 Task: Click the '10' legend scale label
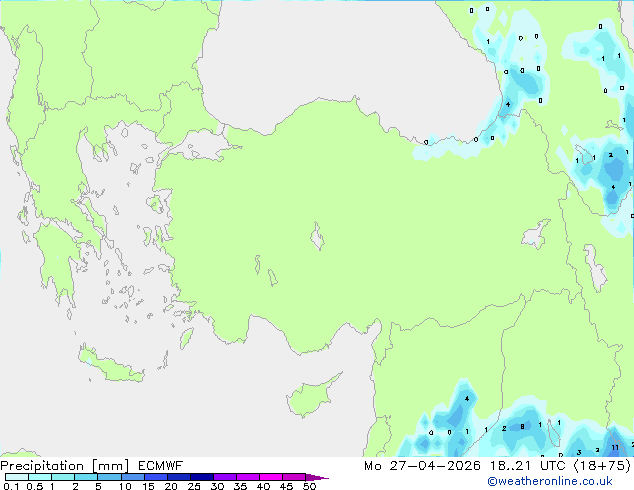tap(125, 486)
